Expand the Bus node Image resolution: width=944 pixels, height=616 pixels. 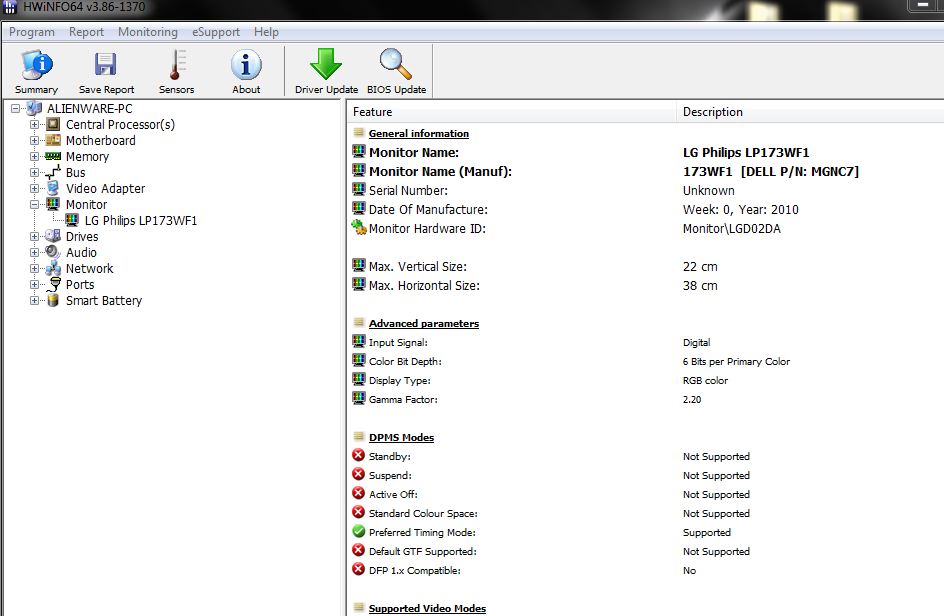[34, 172]
